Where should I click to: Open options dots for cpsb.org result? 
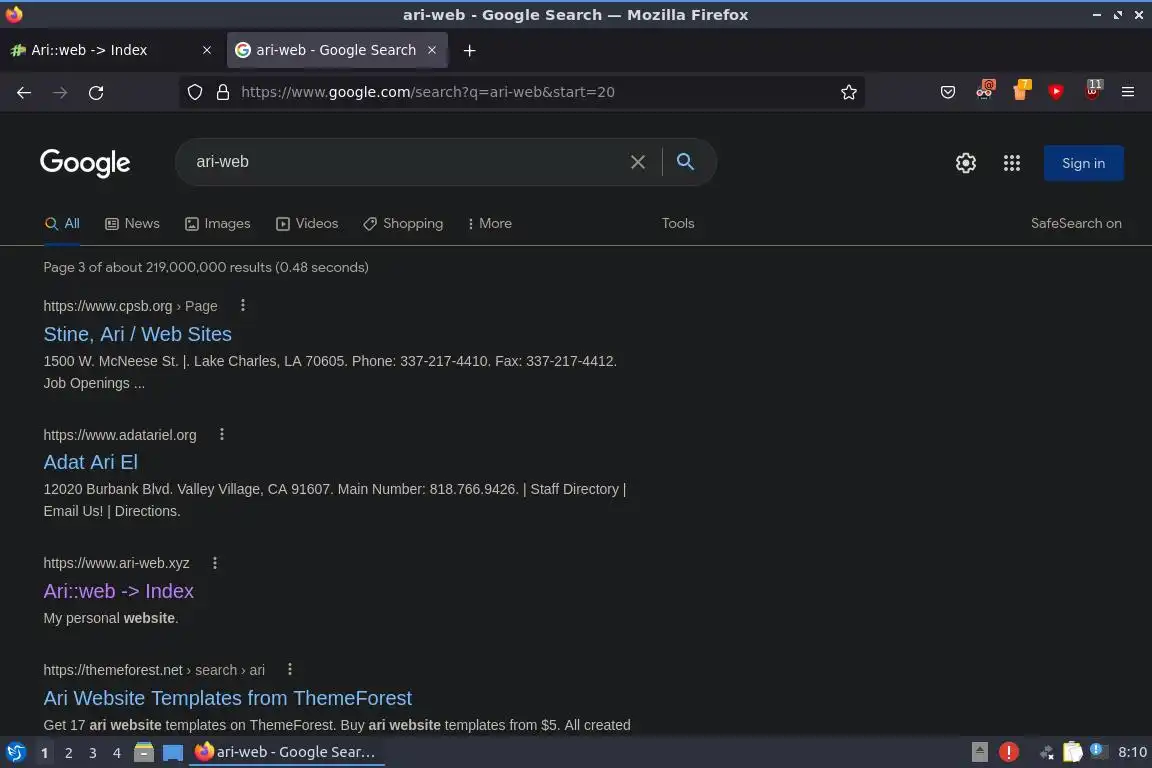coord(242,305)
